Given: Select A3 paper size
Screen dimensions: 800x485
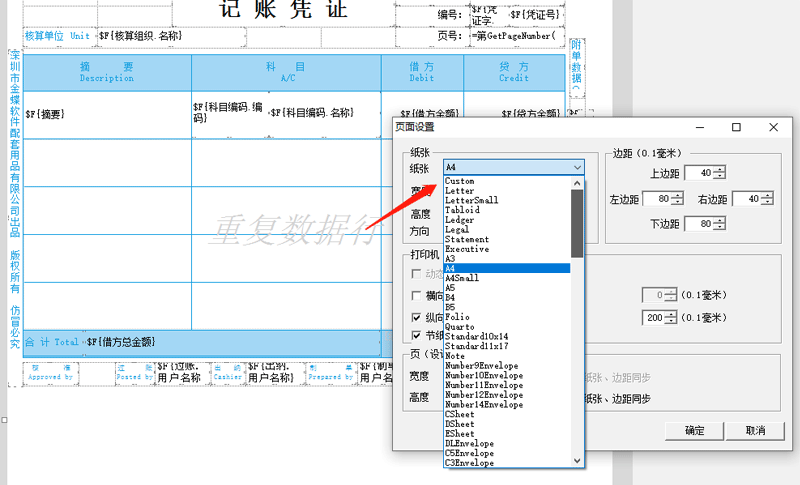Looking at the screenshot, I should pyautogui.click(x=507, y=259).
